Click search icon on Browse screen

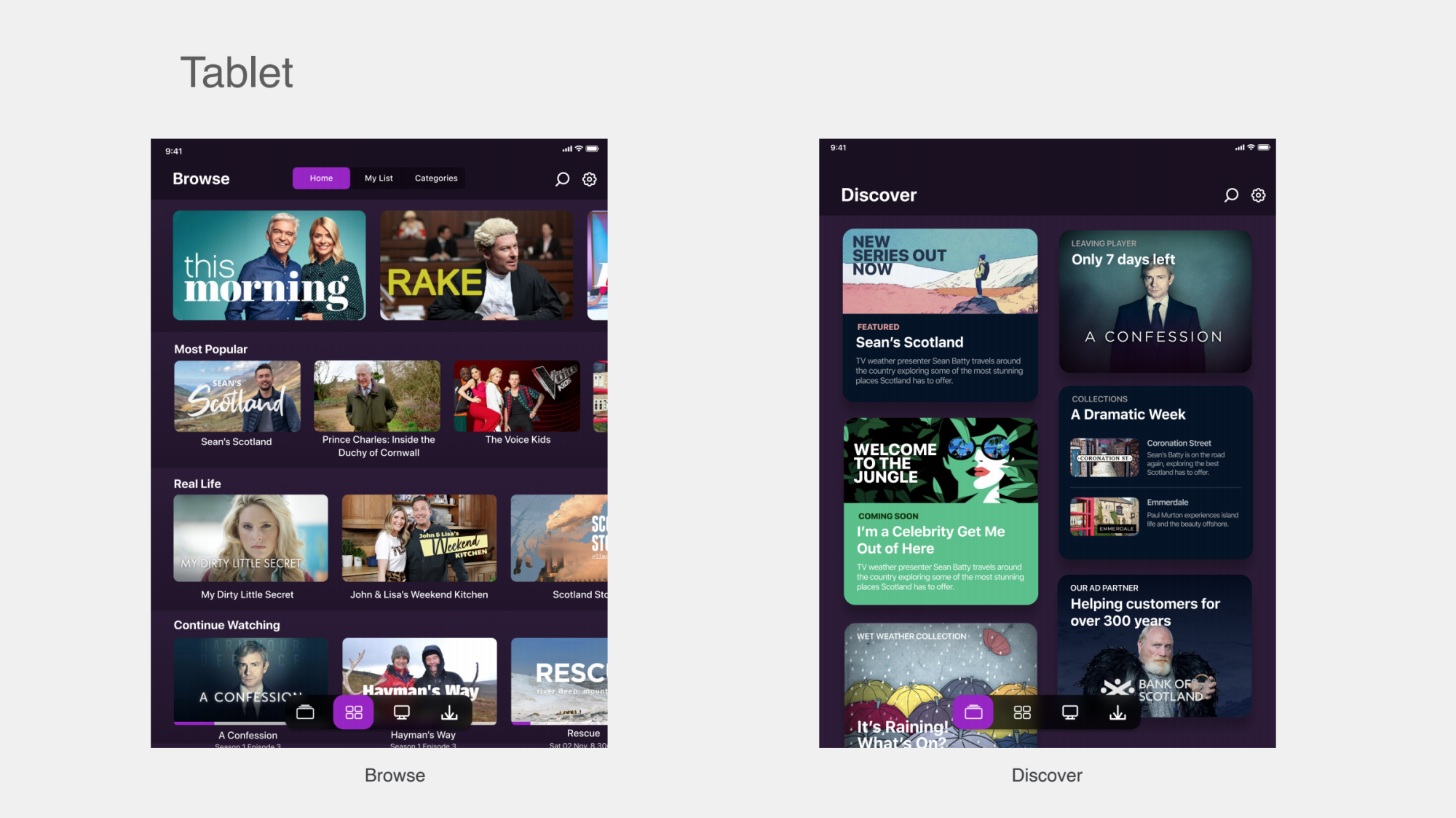(562, 179)
